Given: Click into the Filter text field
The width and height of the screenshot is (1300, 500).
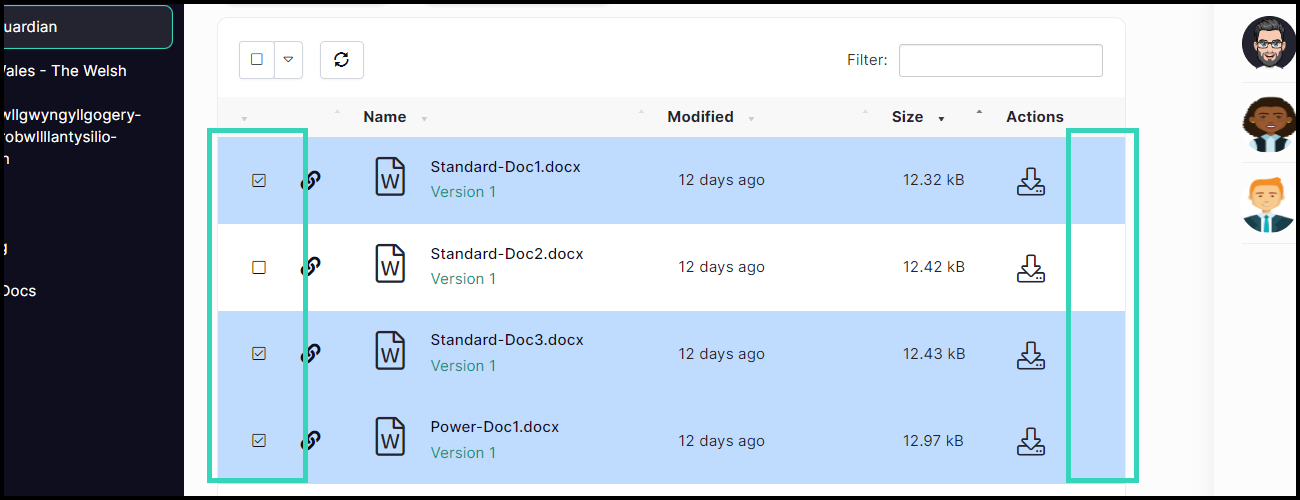Looking at the screenshot, I should 1001,60.
